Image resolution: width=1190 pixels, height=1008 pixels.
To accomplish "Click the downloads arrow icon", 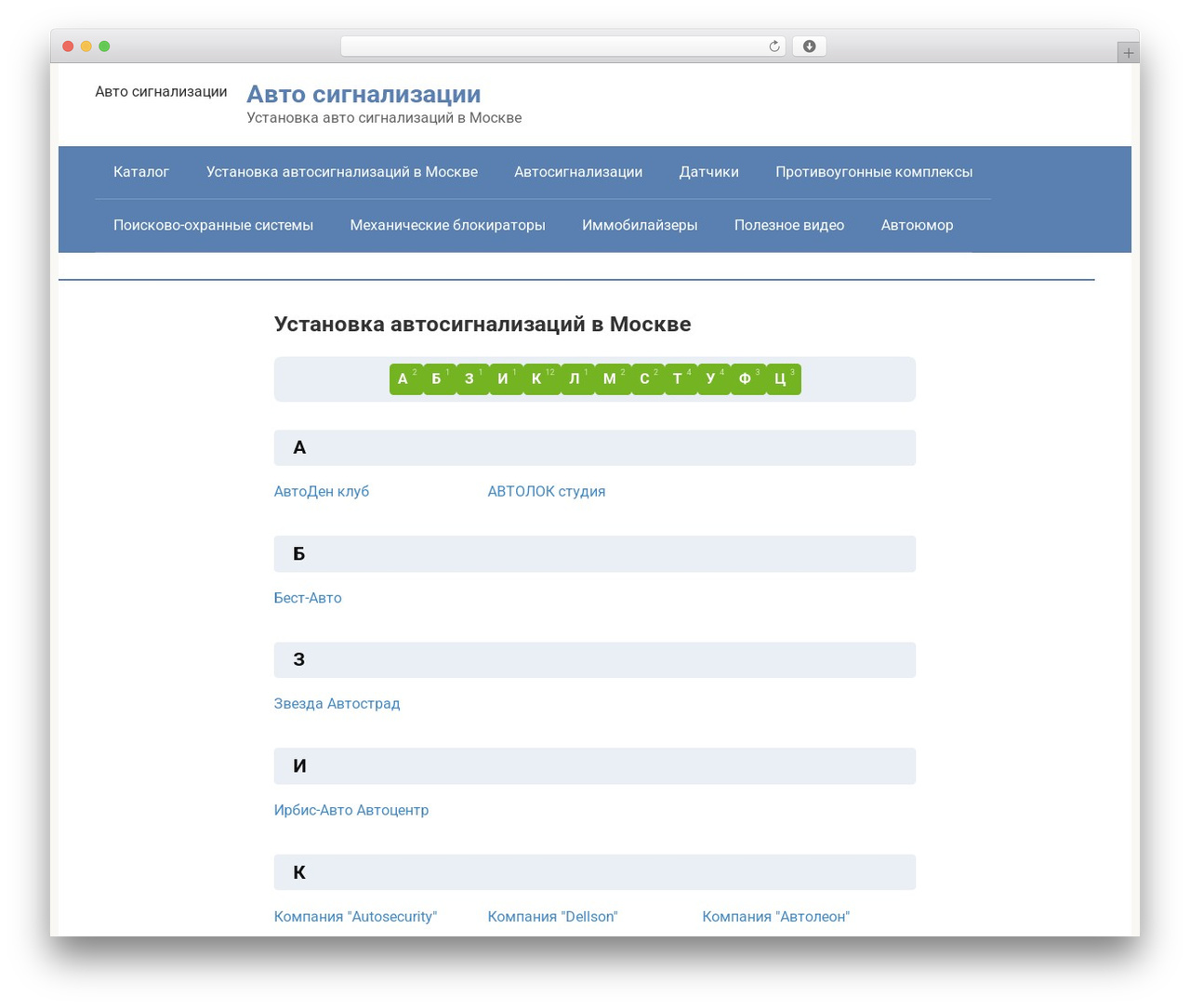I will (809, 46).
